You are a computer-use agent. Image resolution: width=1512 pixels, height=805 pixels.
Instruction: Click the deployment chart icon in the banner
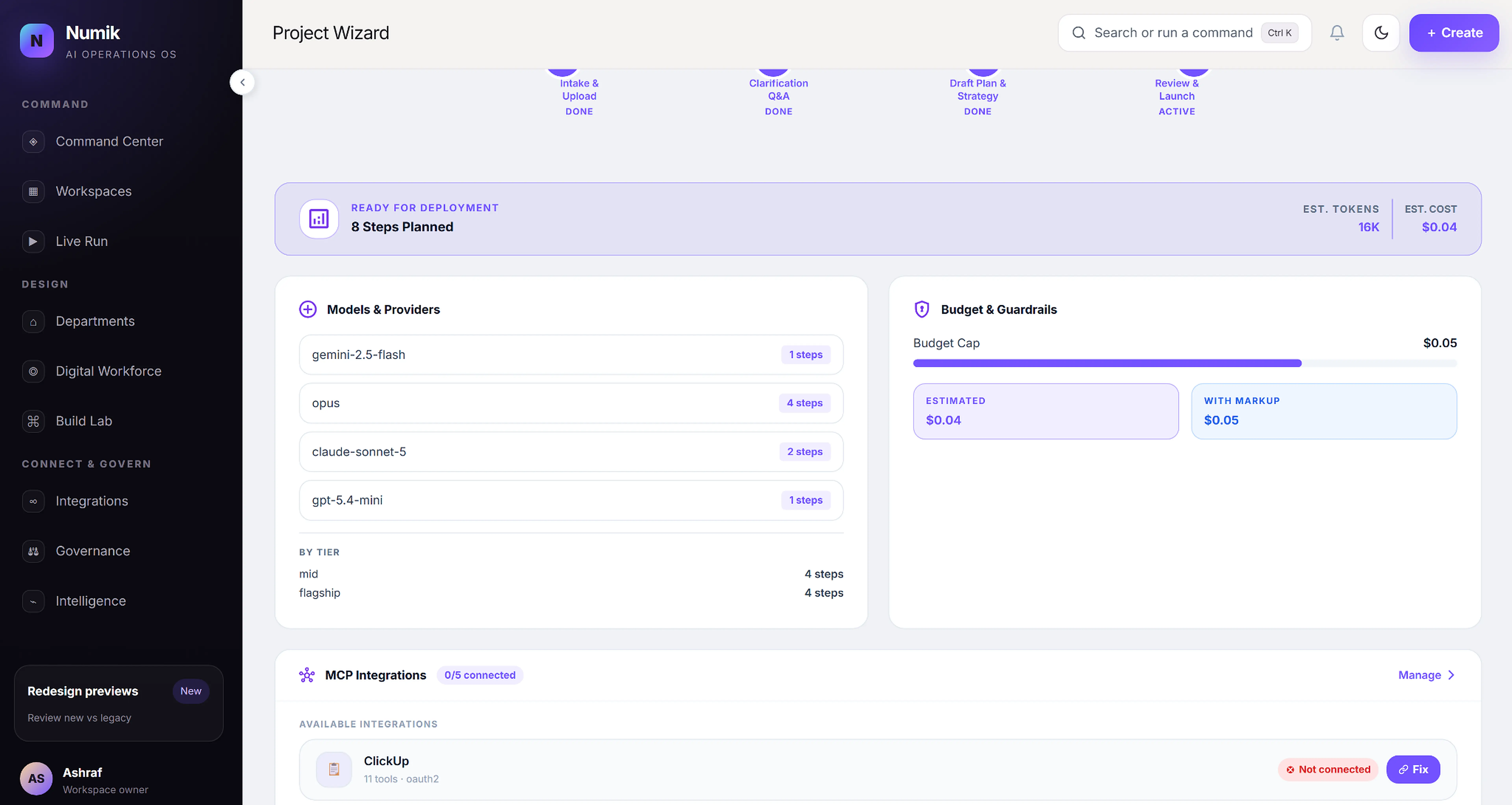319,219
